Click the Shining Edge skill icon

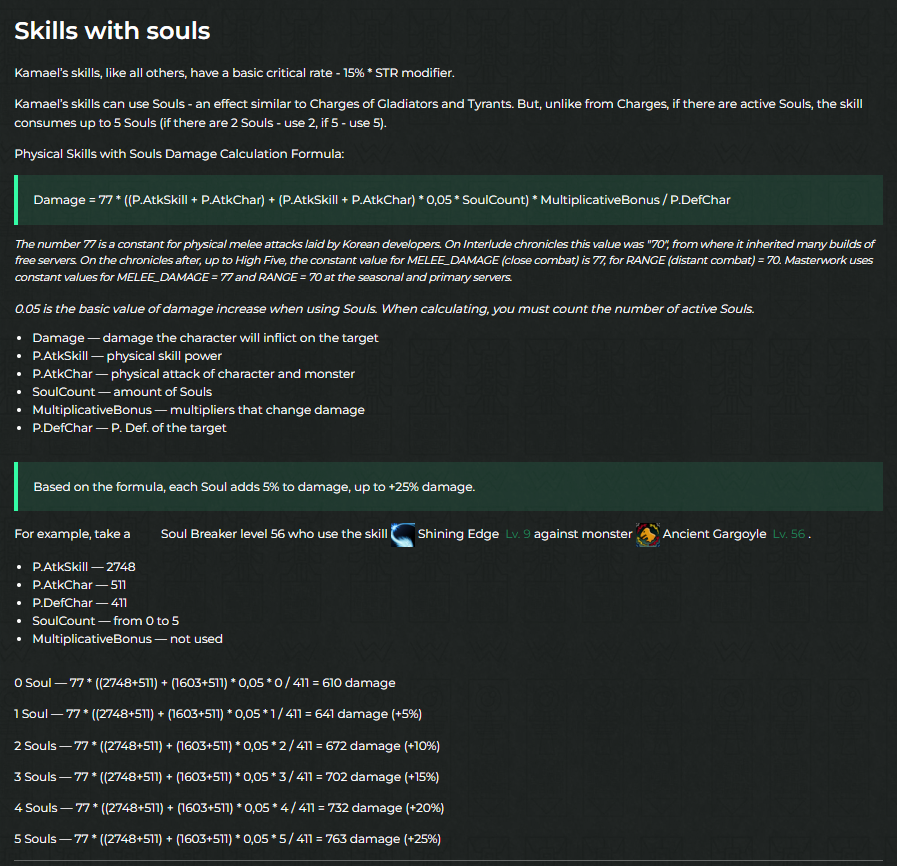[403, 534]
